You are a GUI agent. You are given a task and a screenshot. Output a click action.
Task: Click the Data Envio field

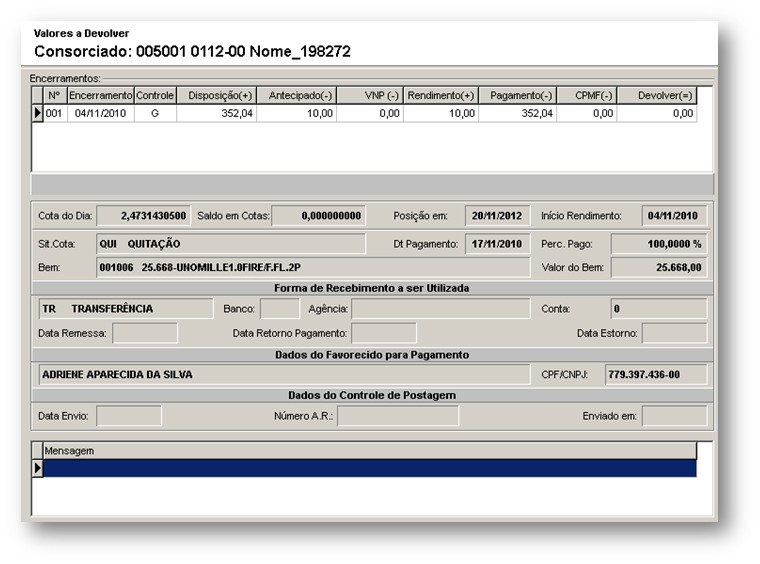tap(129, 416)
